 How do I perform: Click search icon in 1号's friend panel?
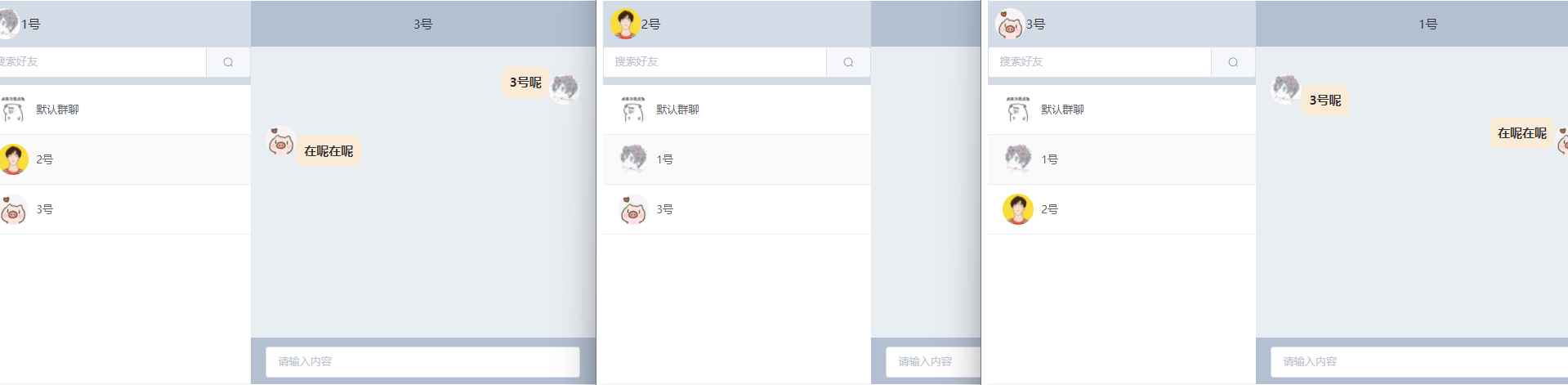tap(228, 62)
